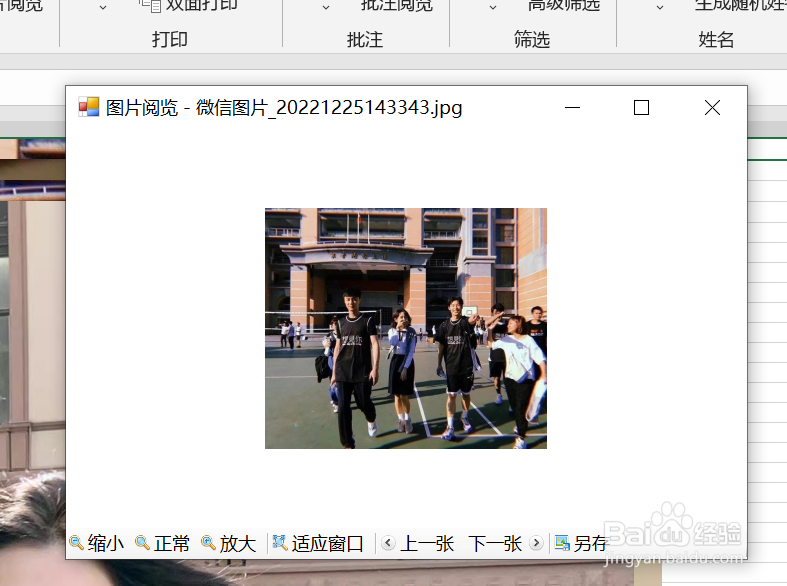The height and width of the screenshot is (586, 787).
Task: Click the 放大 zoom-in magnifier icon
Action: tap(208, 543)
